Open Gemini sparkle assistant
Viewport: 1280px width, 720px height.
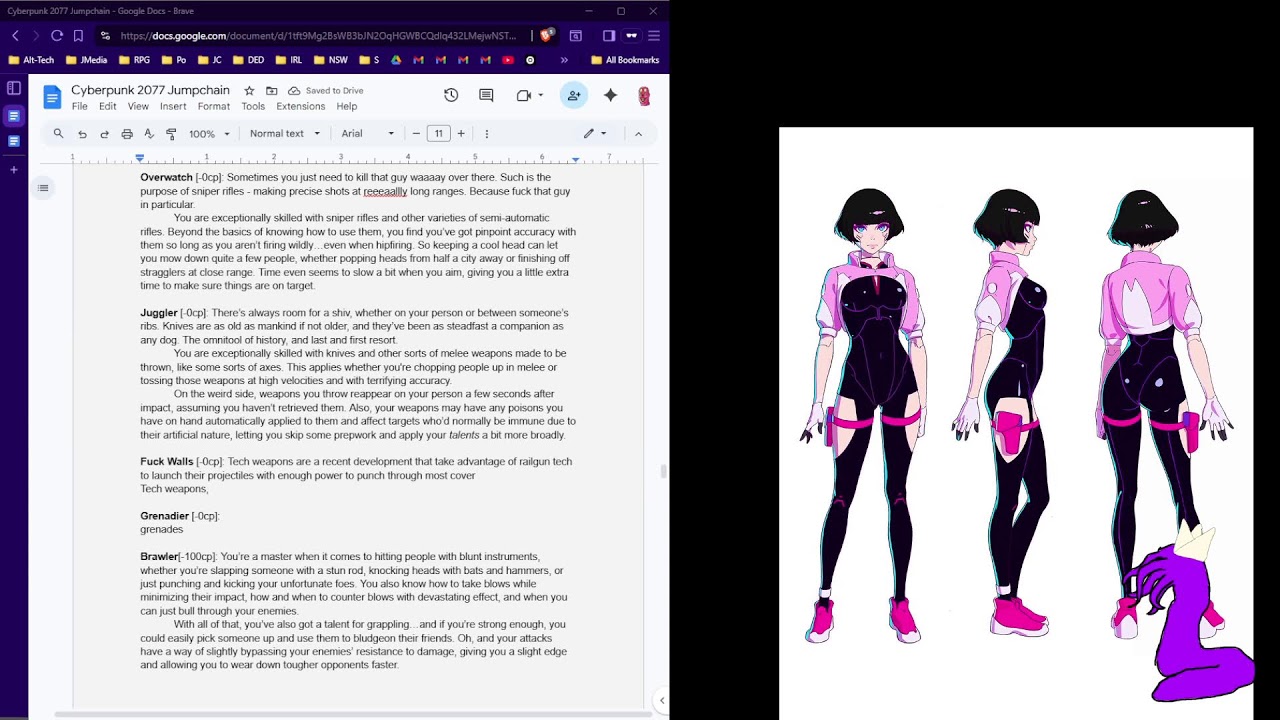pyautogui.click(x=610, y=95)
